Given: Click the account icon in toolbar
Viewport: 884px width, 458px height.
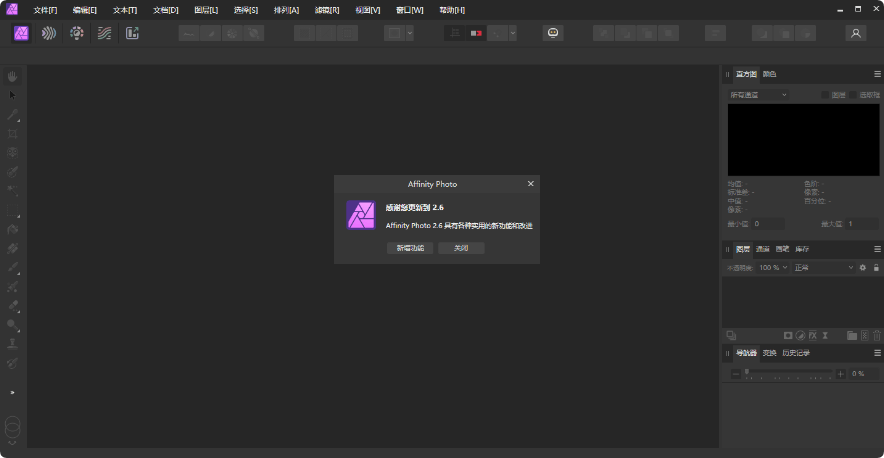Looking at the screenshot, I should click(x=855, y=33).
